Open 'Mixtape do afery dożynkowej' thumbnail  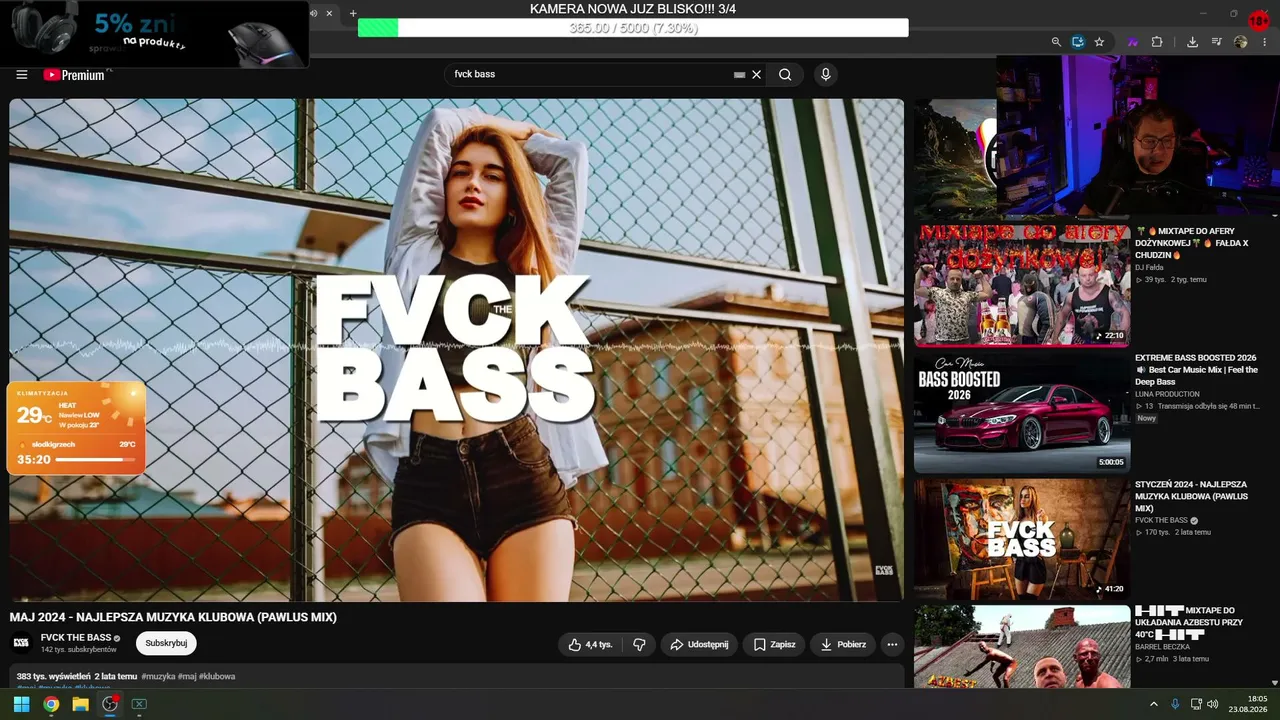click(x=1021, y=285)
